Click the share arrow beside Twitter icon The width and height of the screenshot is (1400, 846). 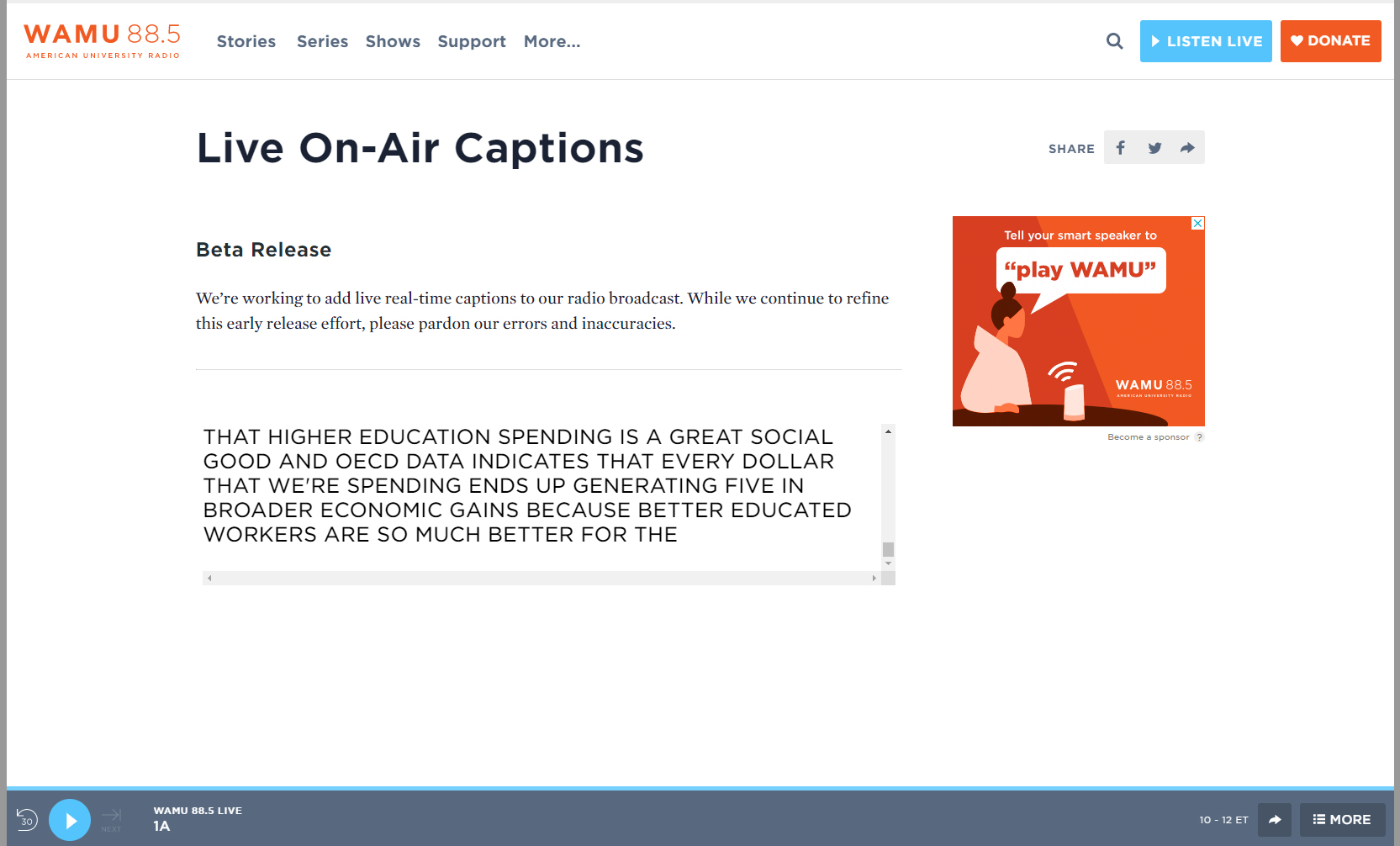(x=1187, y=148)
